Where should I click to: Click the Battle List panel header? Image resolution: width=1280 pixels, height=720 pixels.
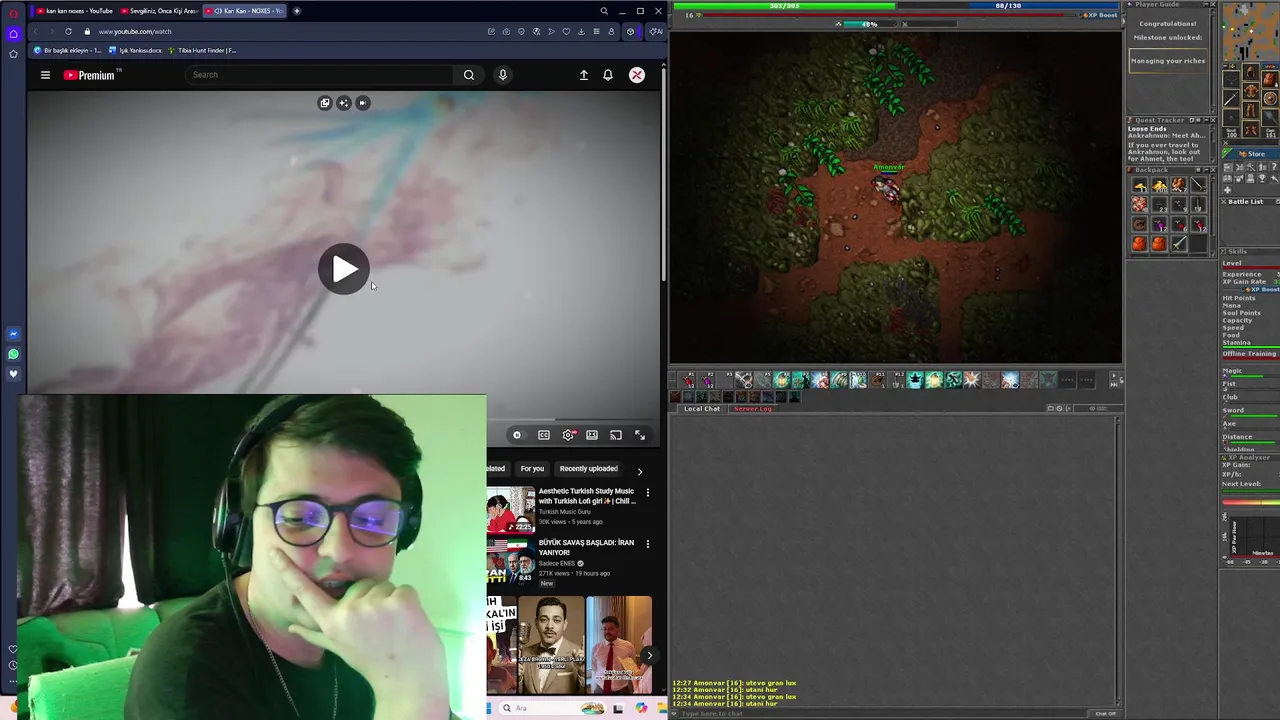point(1250,202)
